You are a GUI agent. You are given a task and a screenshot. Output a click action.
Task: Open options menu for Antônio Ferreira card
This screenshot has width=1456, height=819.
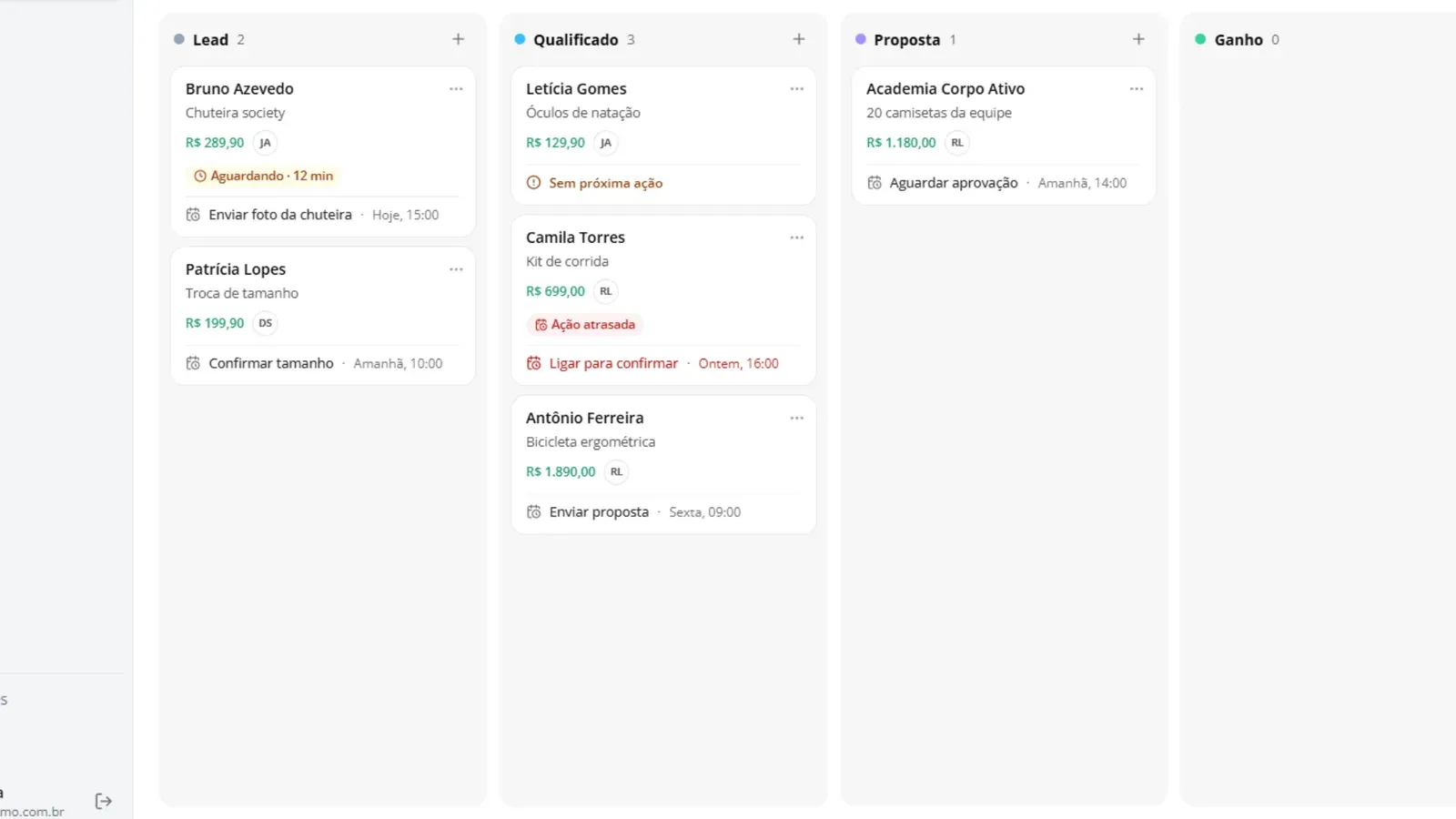click(796, 418)
